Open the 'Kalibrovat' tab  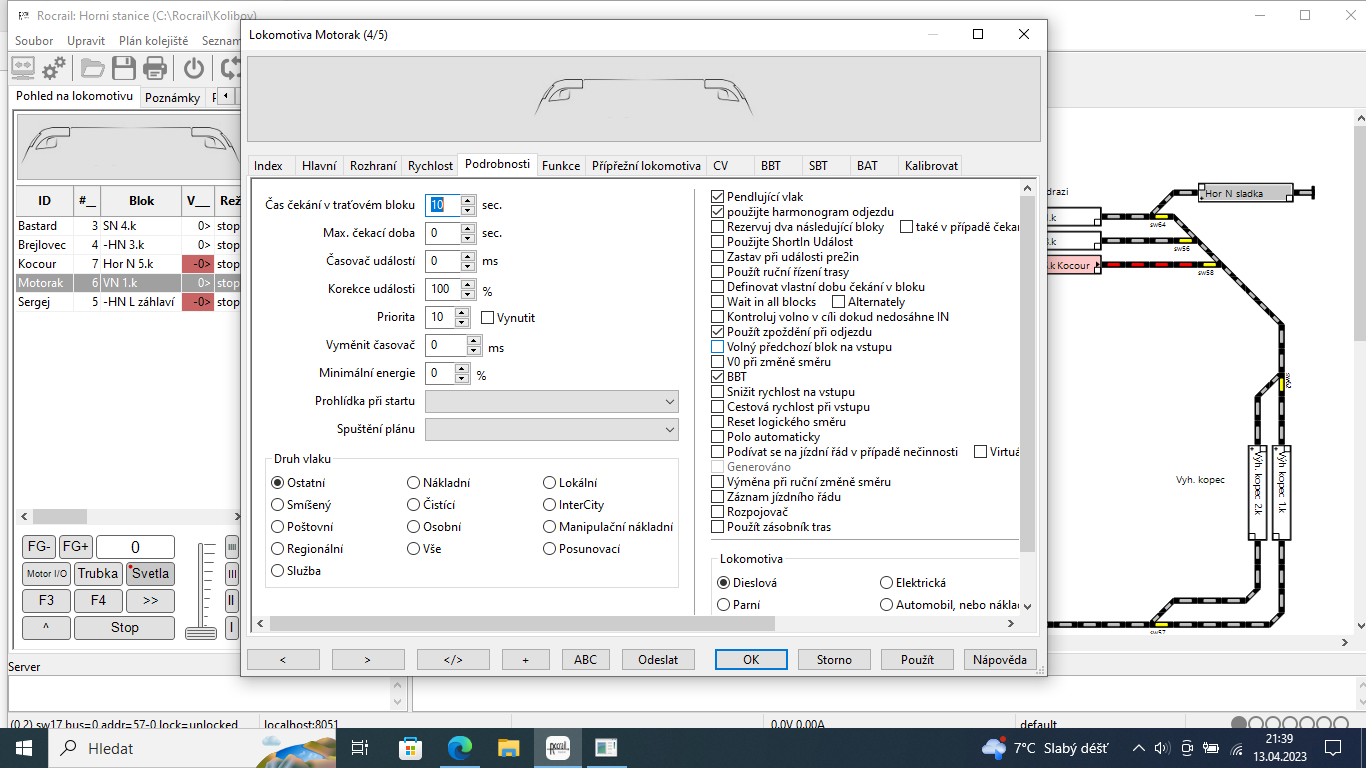point(931,166)
